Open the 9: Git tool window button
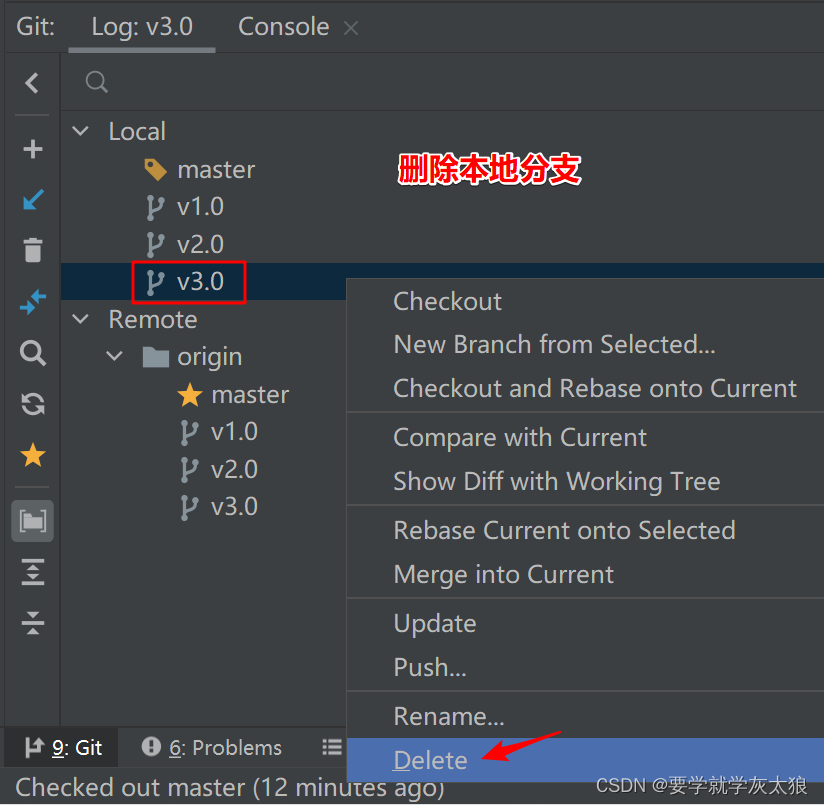824x805 pixels. coord(63,748)
